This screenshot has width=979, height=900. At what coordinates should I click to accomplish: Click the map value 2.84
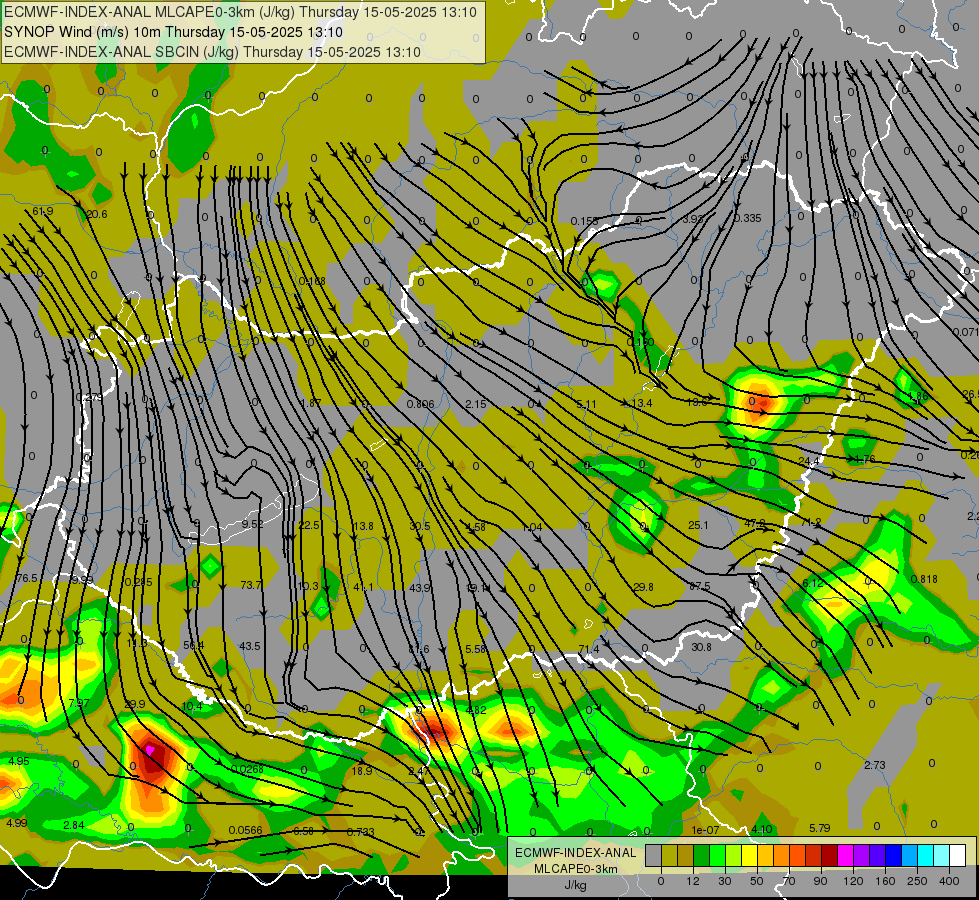click(74, 825)
